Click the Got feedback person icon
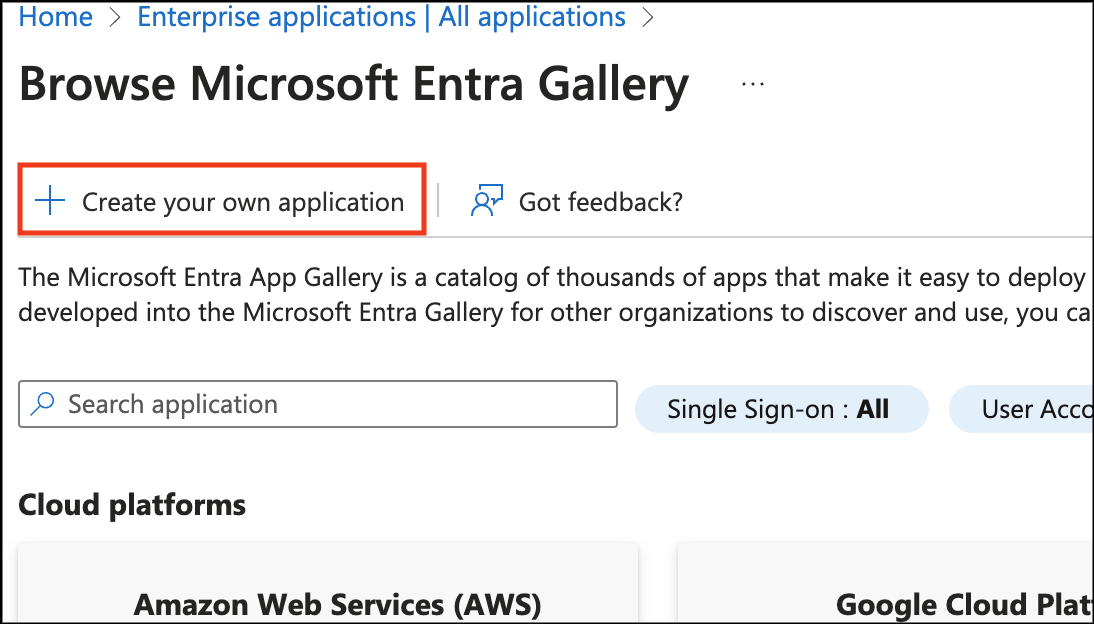This screenshot has height=624, width=1094. (486, 202)
